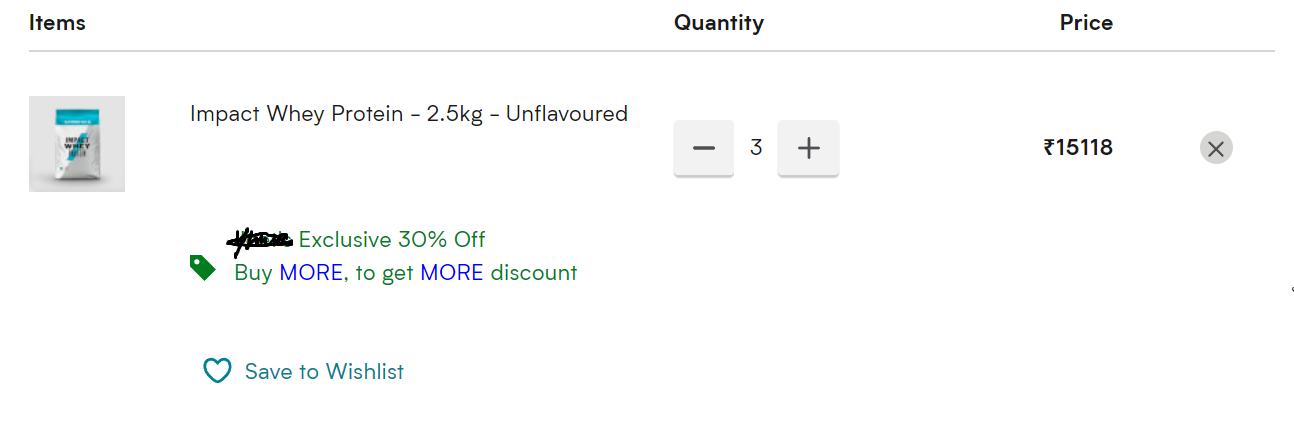This screenshot has height=432, width=1294.
Task: Open the Save to Wishlist link
Action: tap(324, 372)
